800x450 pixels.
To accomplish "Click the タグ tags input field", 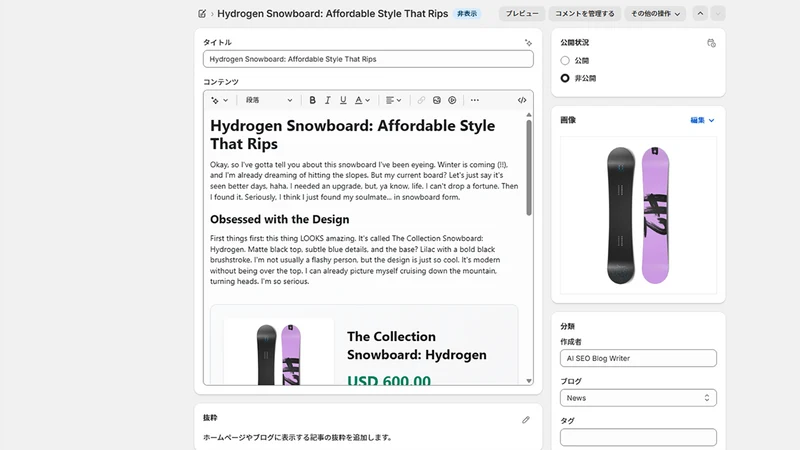I will click(638, 437).
